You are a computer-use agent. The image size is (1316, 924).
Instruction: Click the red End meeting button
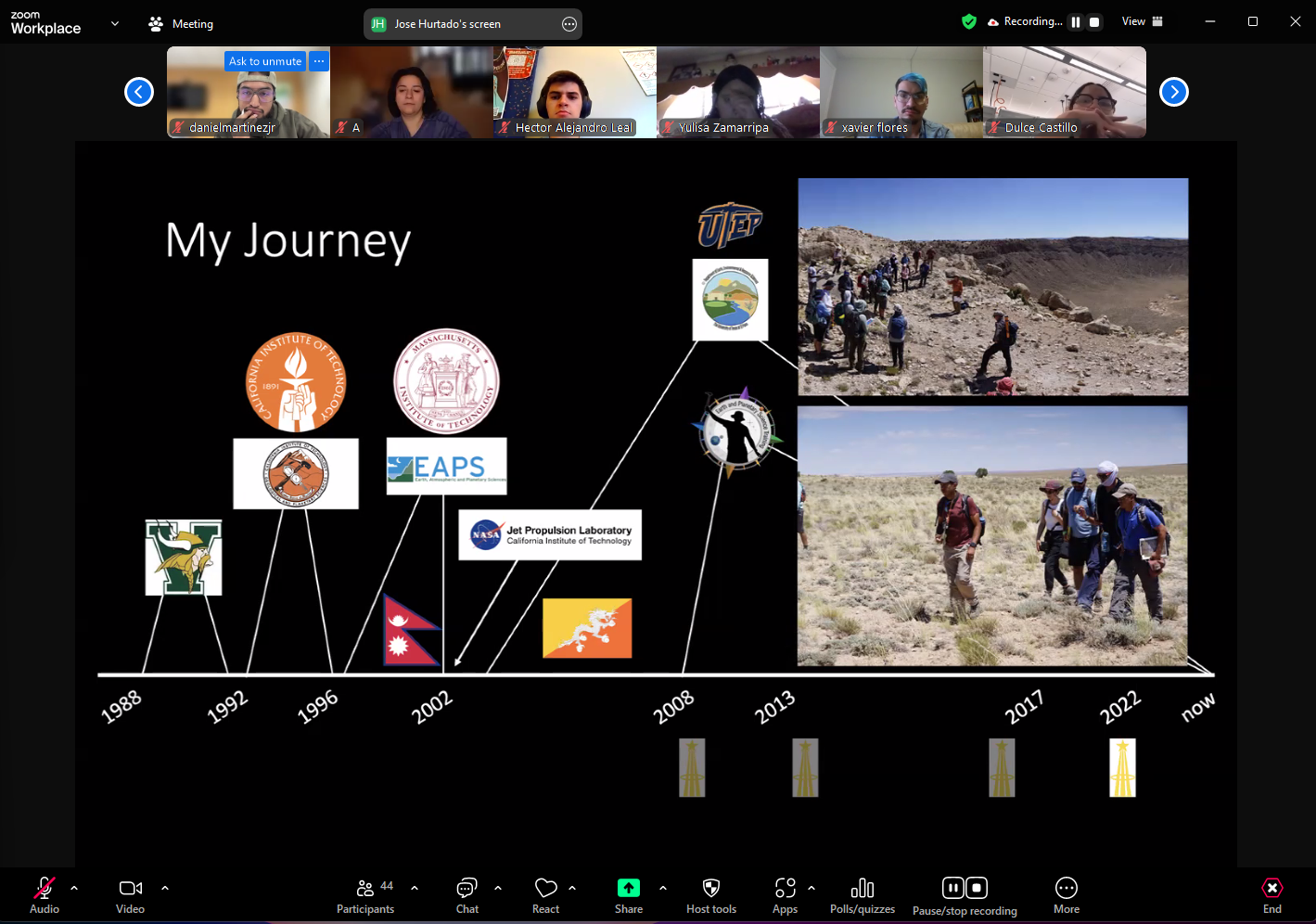point(1271,889)
